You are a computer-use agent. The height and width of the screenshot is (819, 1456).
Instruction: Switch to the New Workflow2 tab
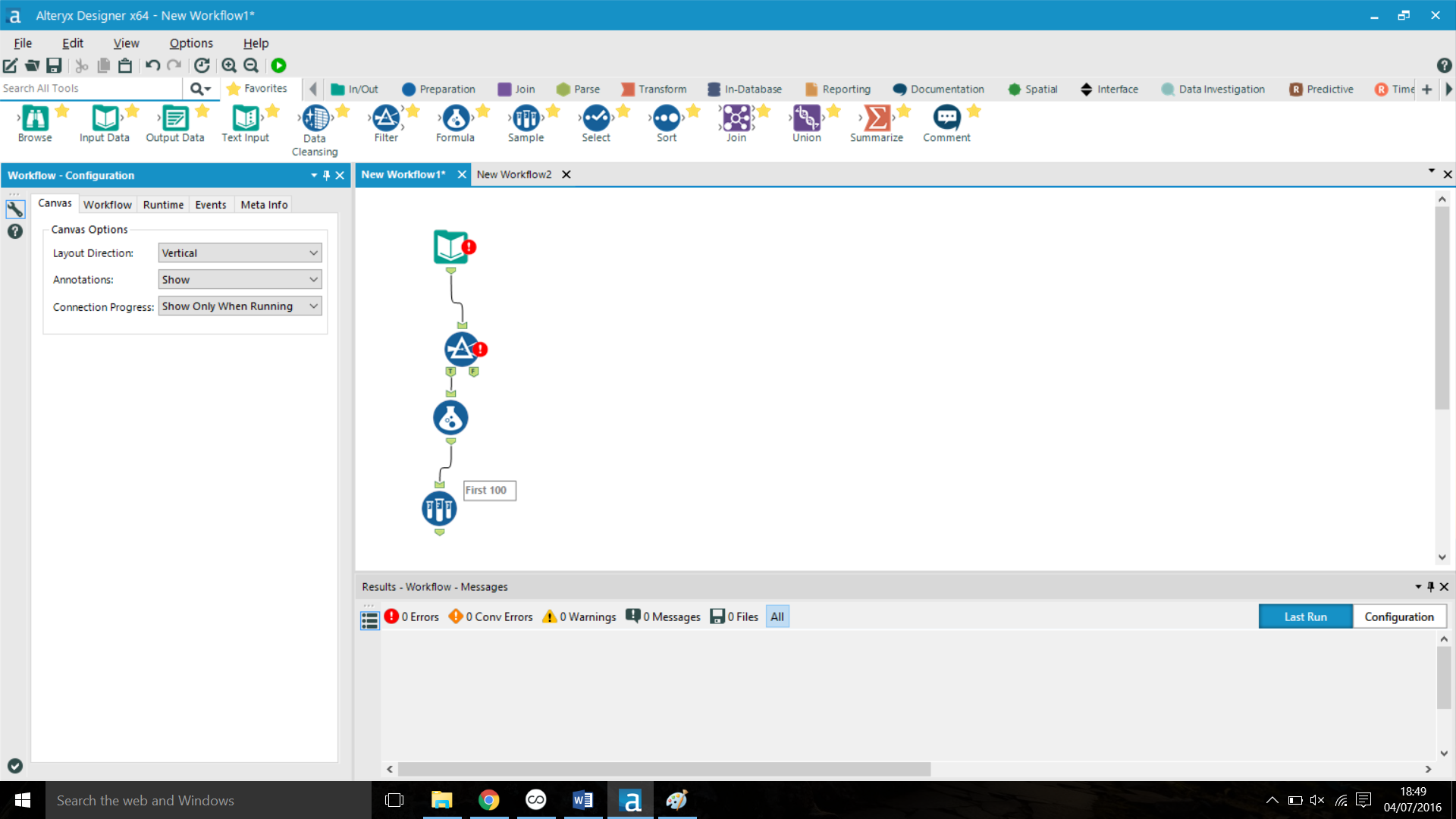pos(514,174)
